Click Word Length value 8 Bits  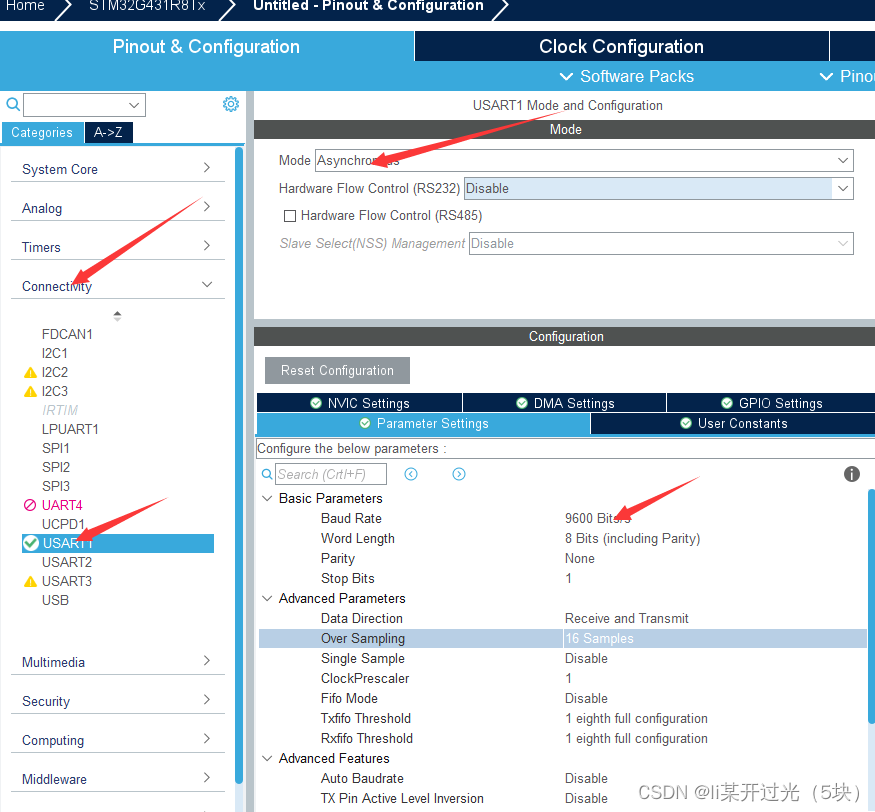(632, 539)
